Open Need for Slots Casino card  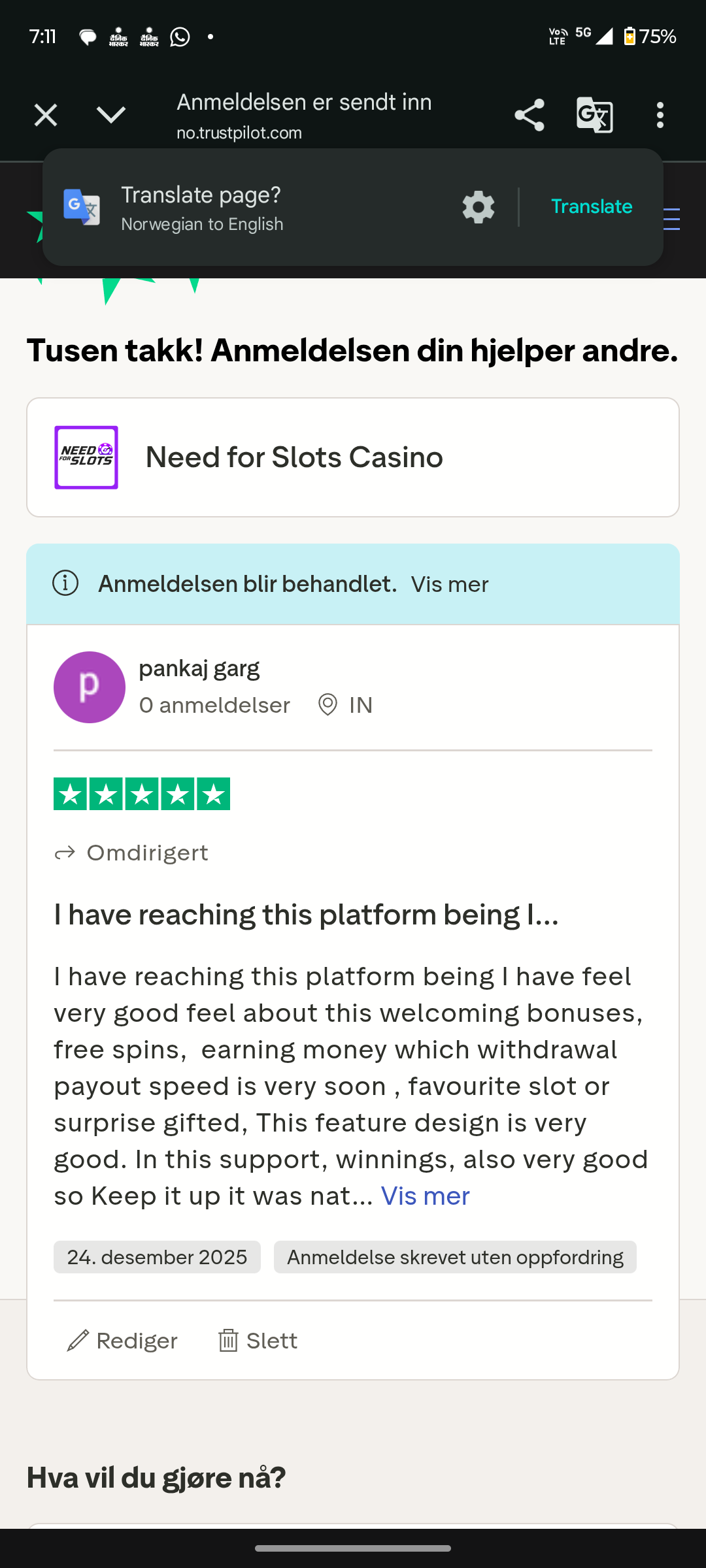coord(294,457)
